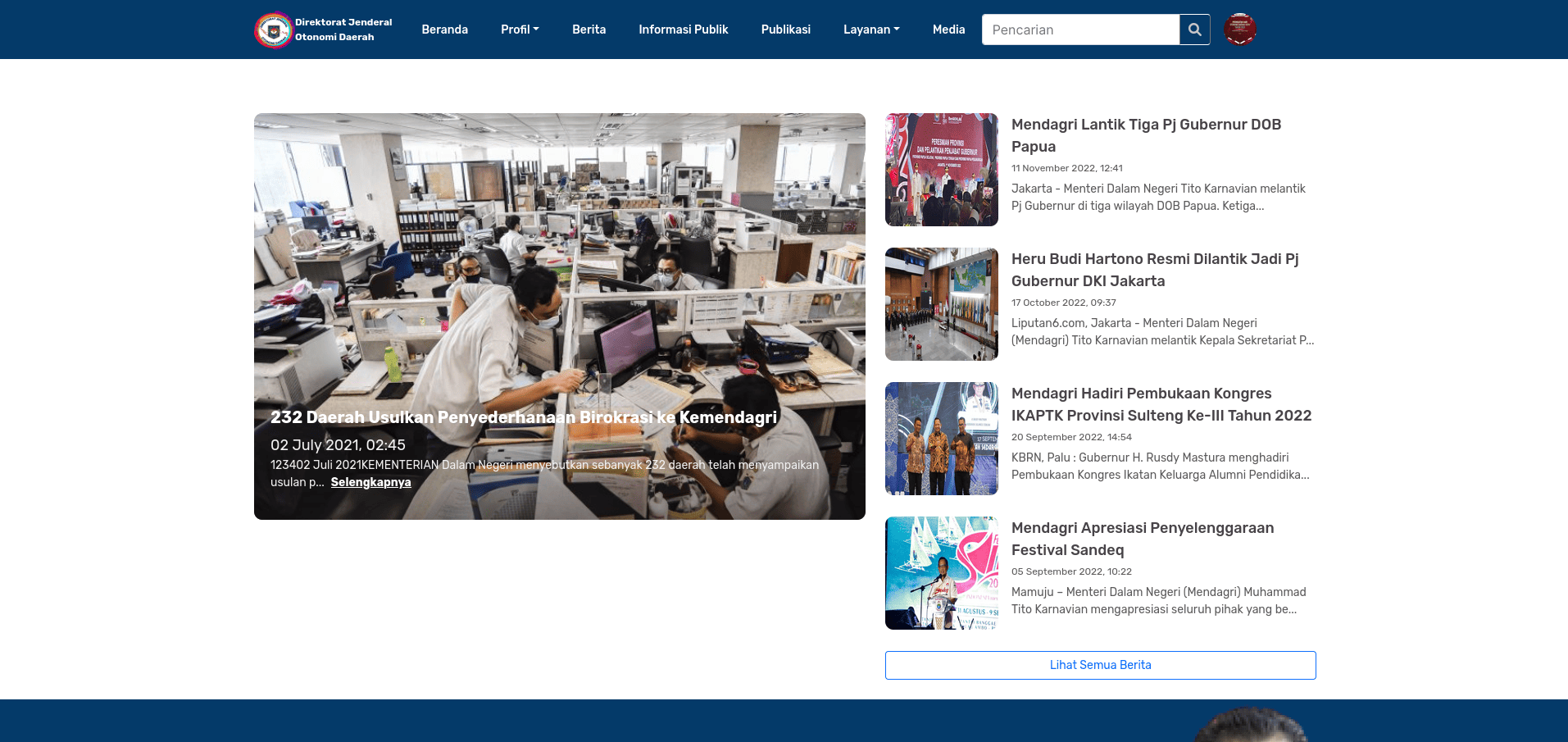Click excerpt starting Mamuju – Menteri Dalam Negeri
This screenshot has height=742, width=1568.
tap(1158, 600)
